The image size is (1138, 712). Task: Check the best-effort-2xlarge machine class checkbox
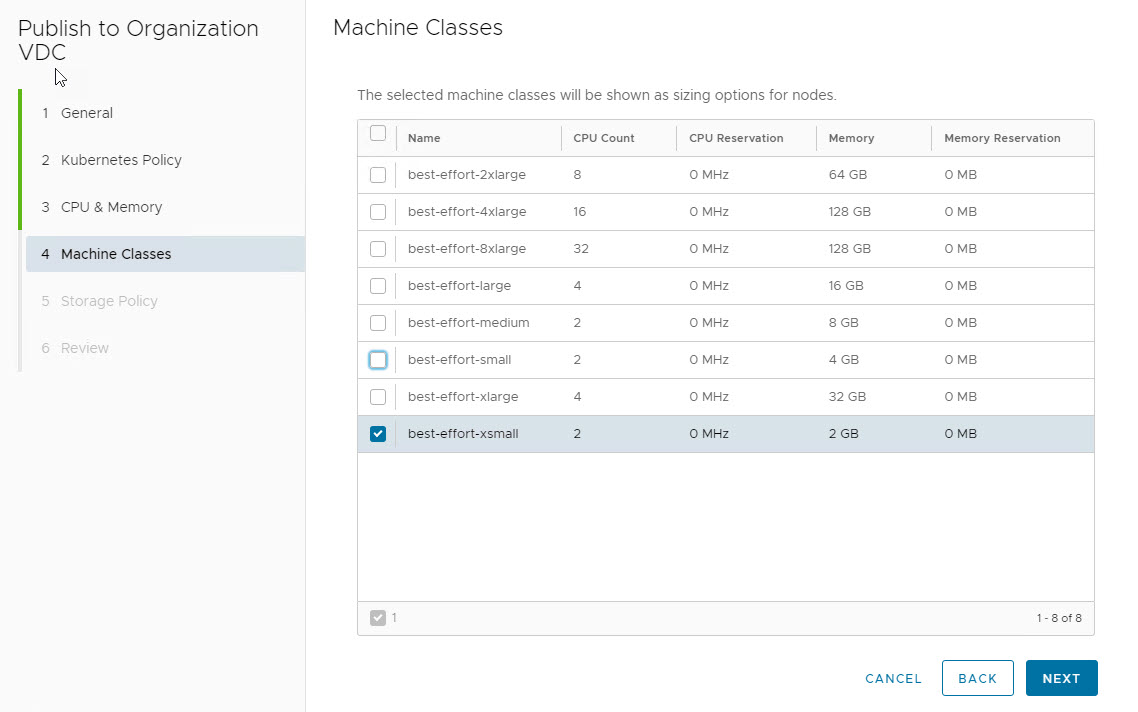pyautogui.click(x=377, y=175)
